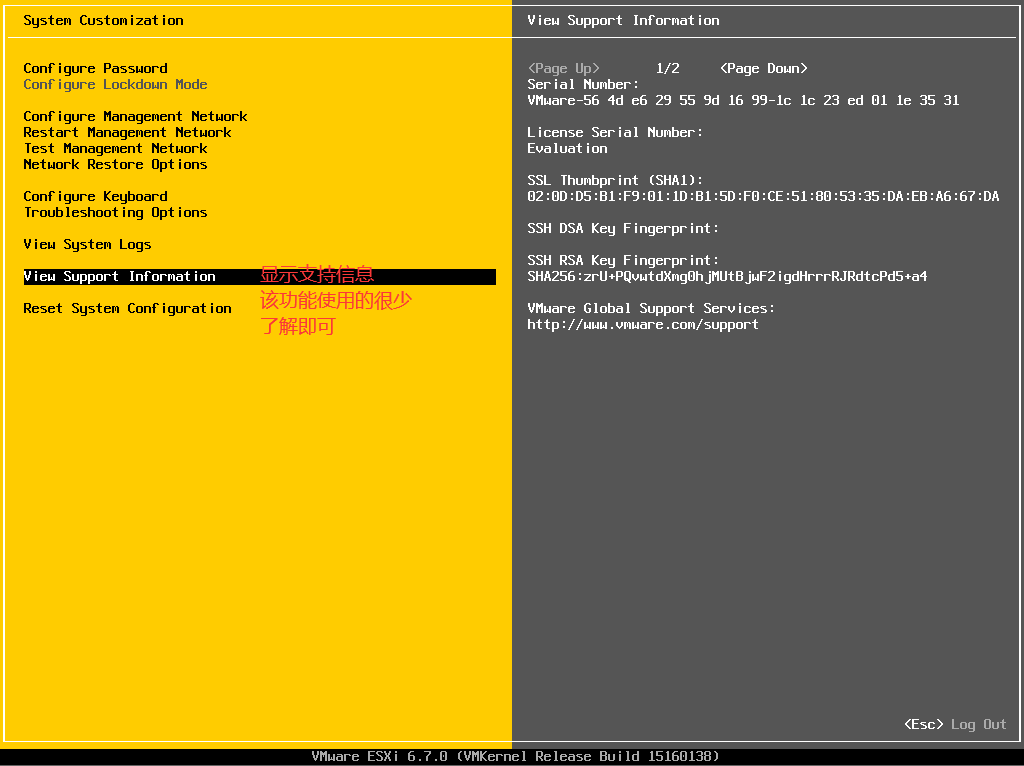Click the Evaluation license value

(x=568, y=149)
